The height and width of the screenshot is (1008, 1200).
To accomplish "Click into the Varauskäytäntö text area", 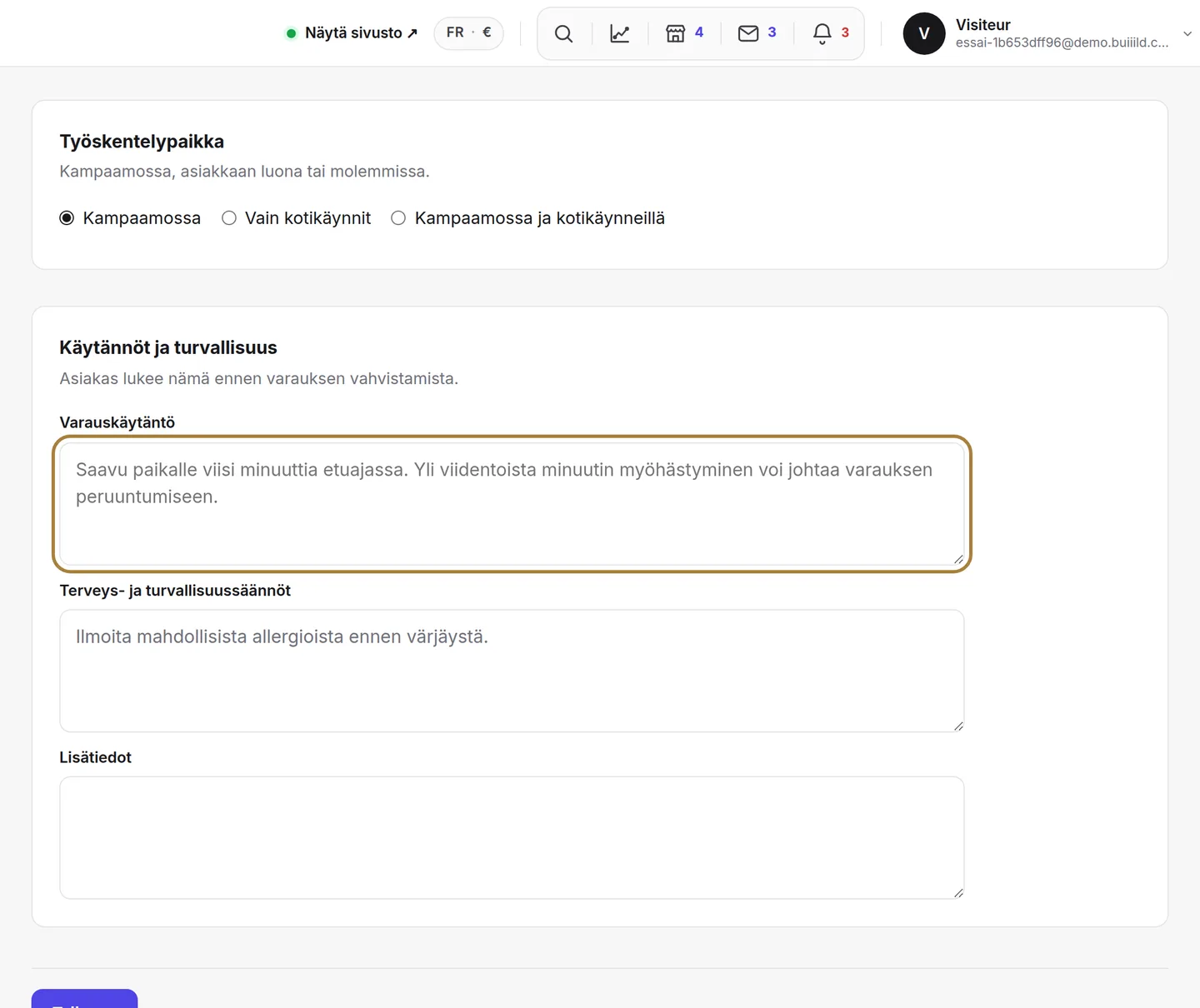I will tap(512, 504).
